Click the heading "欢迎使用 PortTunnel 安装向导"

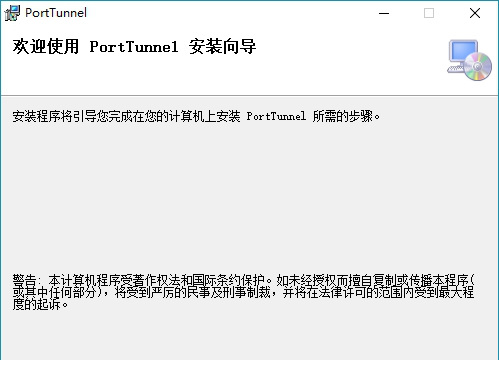coord(134,46)
